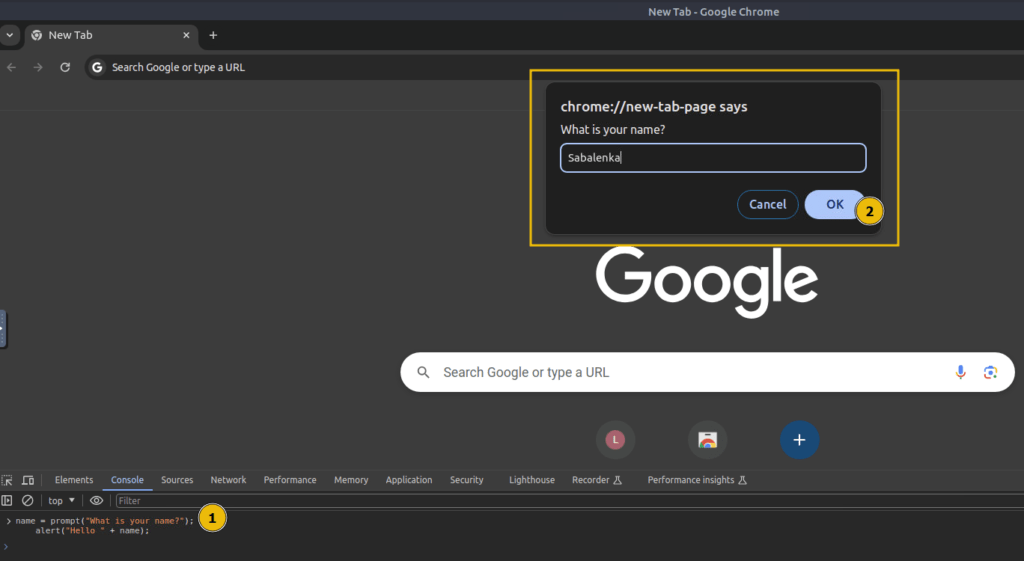Click the reload page icon
Image resolution: width=1024 pixels, height=561 pixels.
pyautogui.click(x=65, y=67)
